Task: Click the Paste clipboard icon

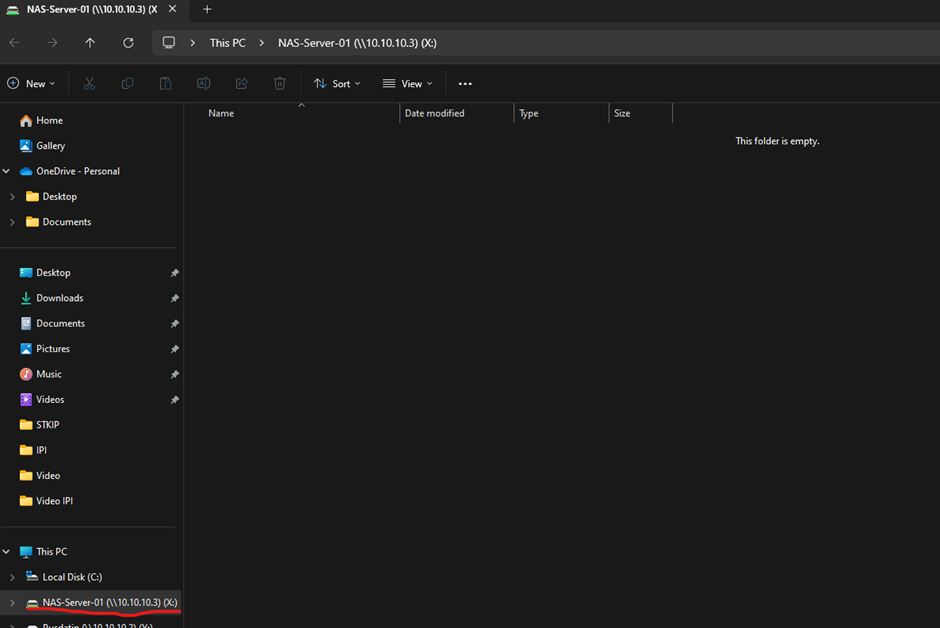Action: (165, 84)
